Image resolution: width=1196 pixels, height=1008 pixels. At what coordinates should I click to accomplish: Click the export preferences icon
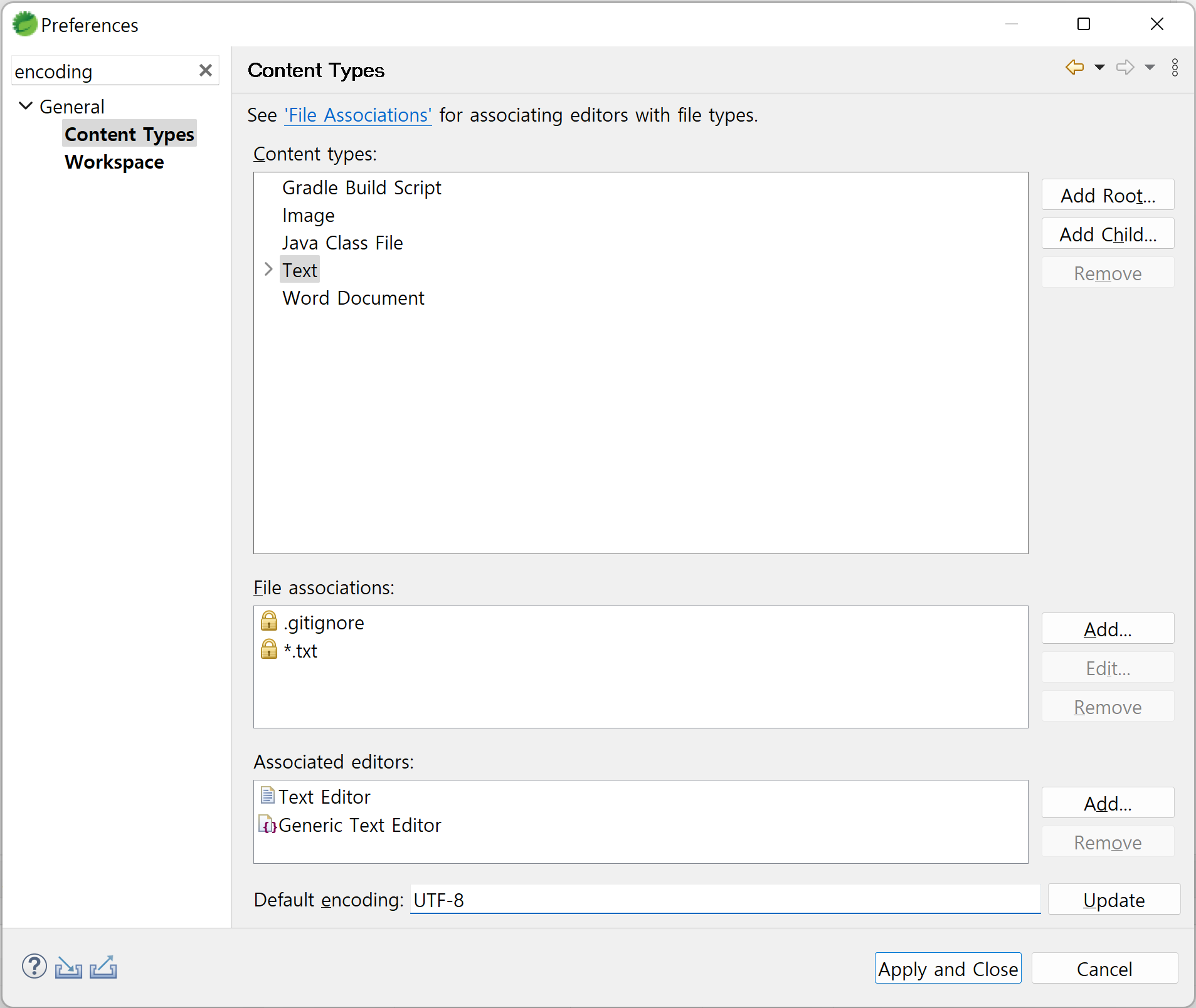click(x=103, y=967)
